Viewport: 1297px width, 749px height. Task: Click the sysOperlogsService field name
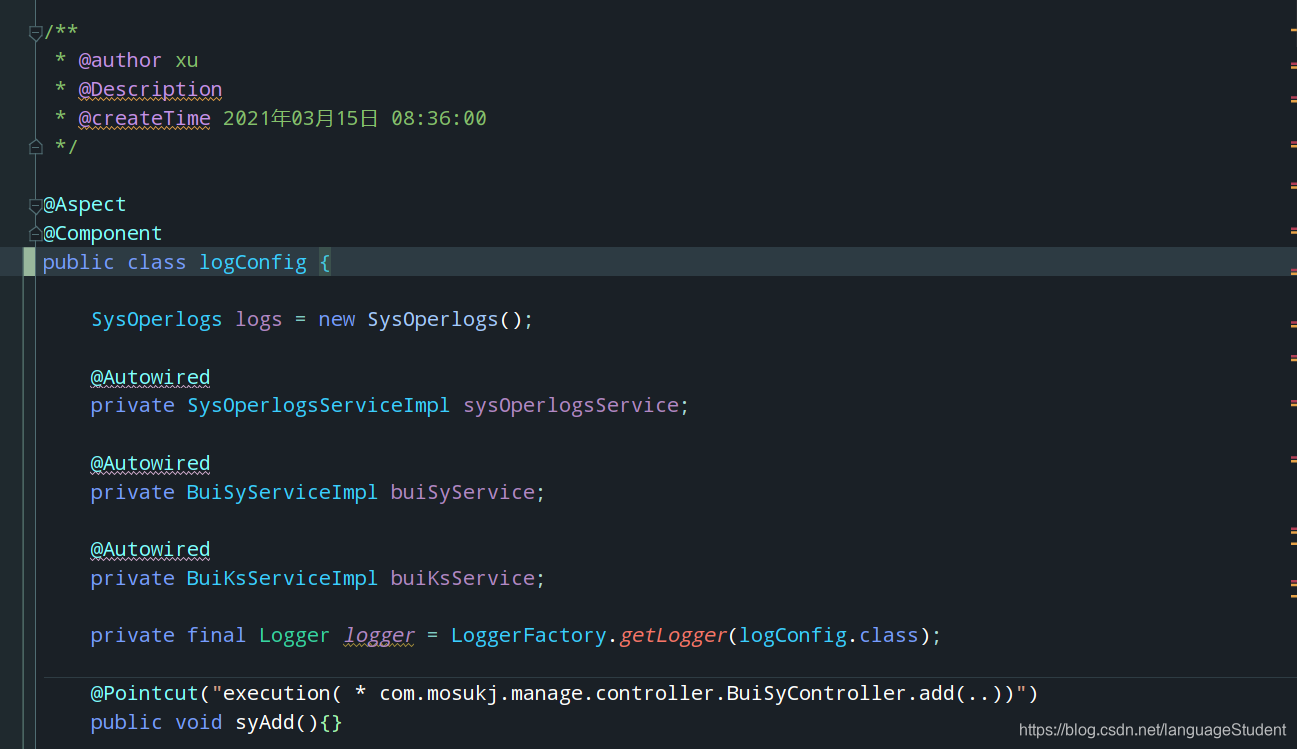coord(571,405)
